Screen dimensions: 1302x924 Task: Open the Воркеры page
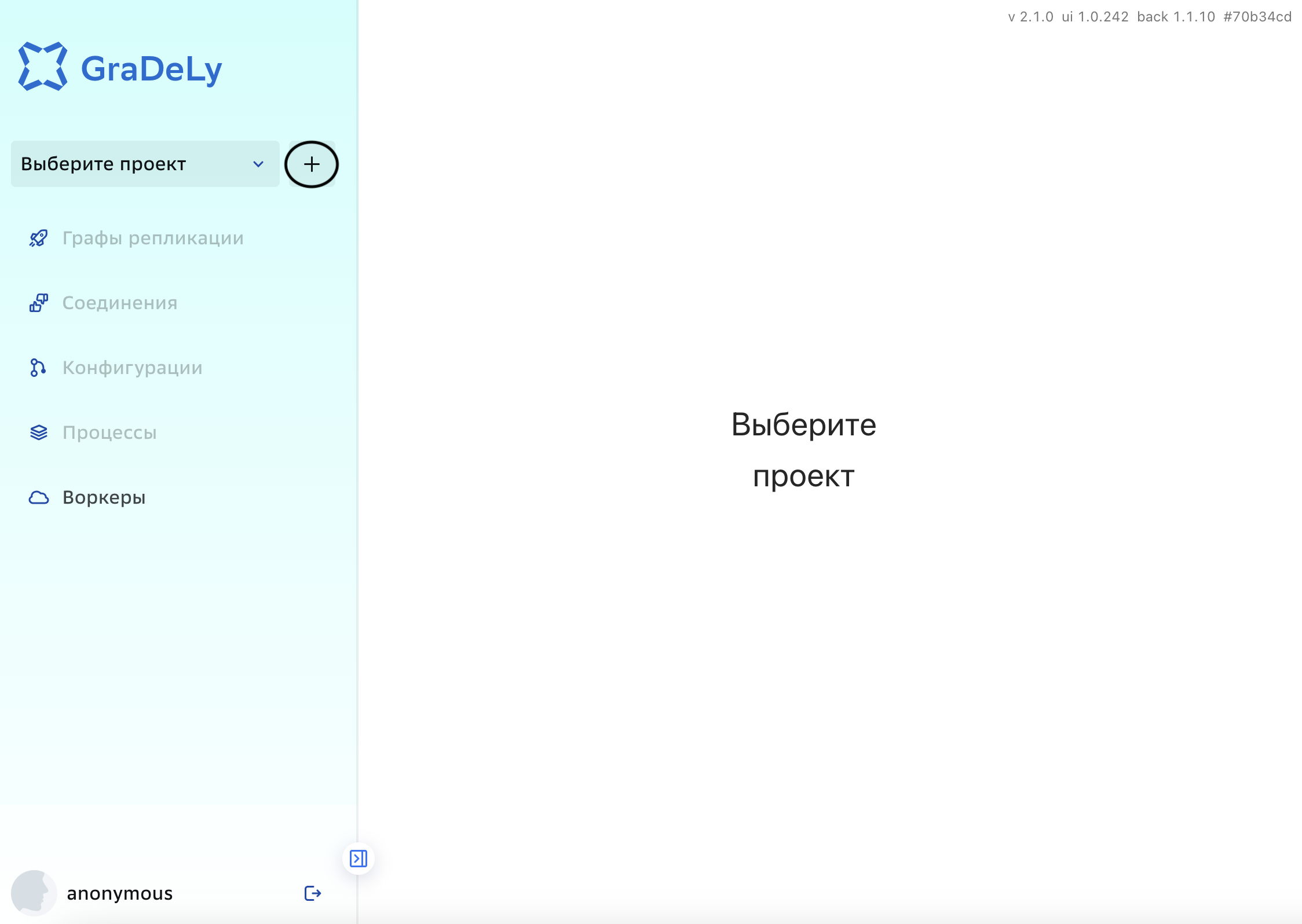(104, 497)
